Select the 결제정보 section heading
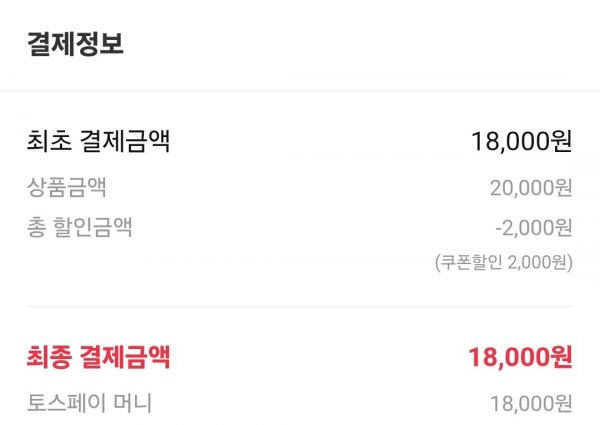 click(x=75, y=44)
